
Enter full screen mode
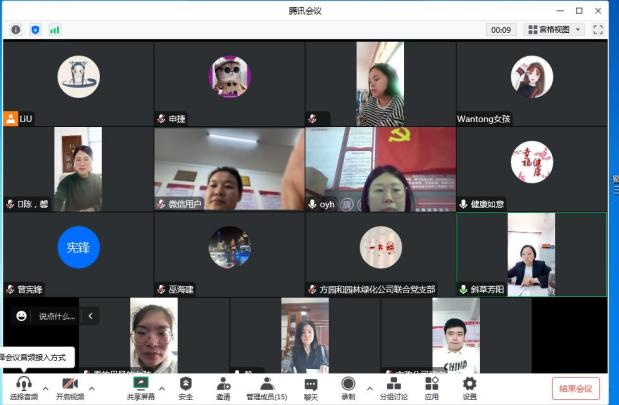click(598, 30)
